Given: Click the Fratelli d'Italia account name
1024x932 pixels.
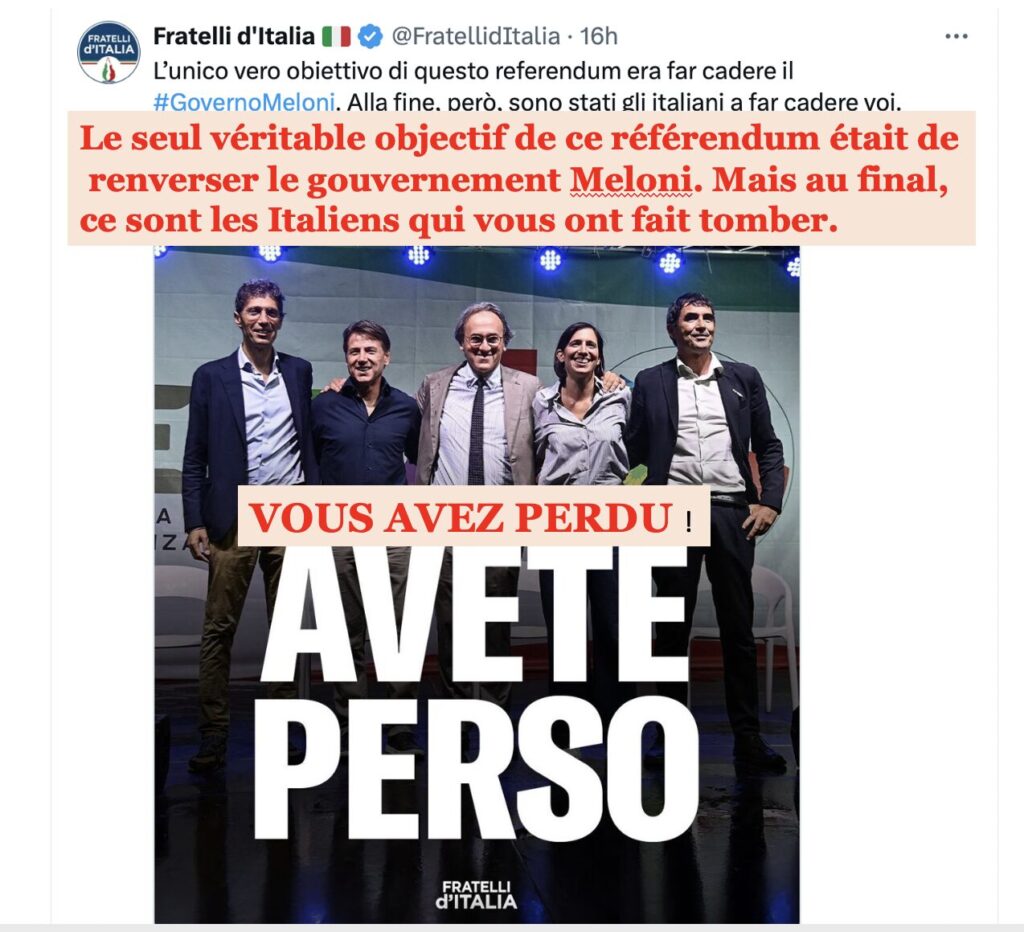Looking at the screenshot, I should point(234,36).
